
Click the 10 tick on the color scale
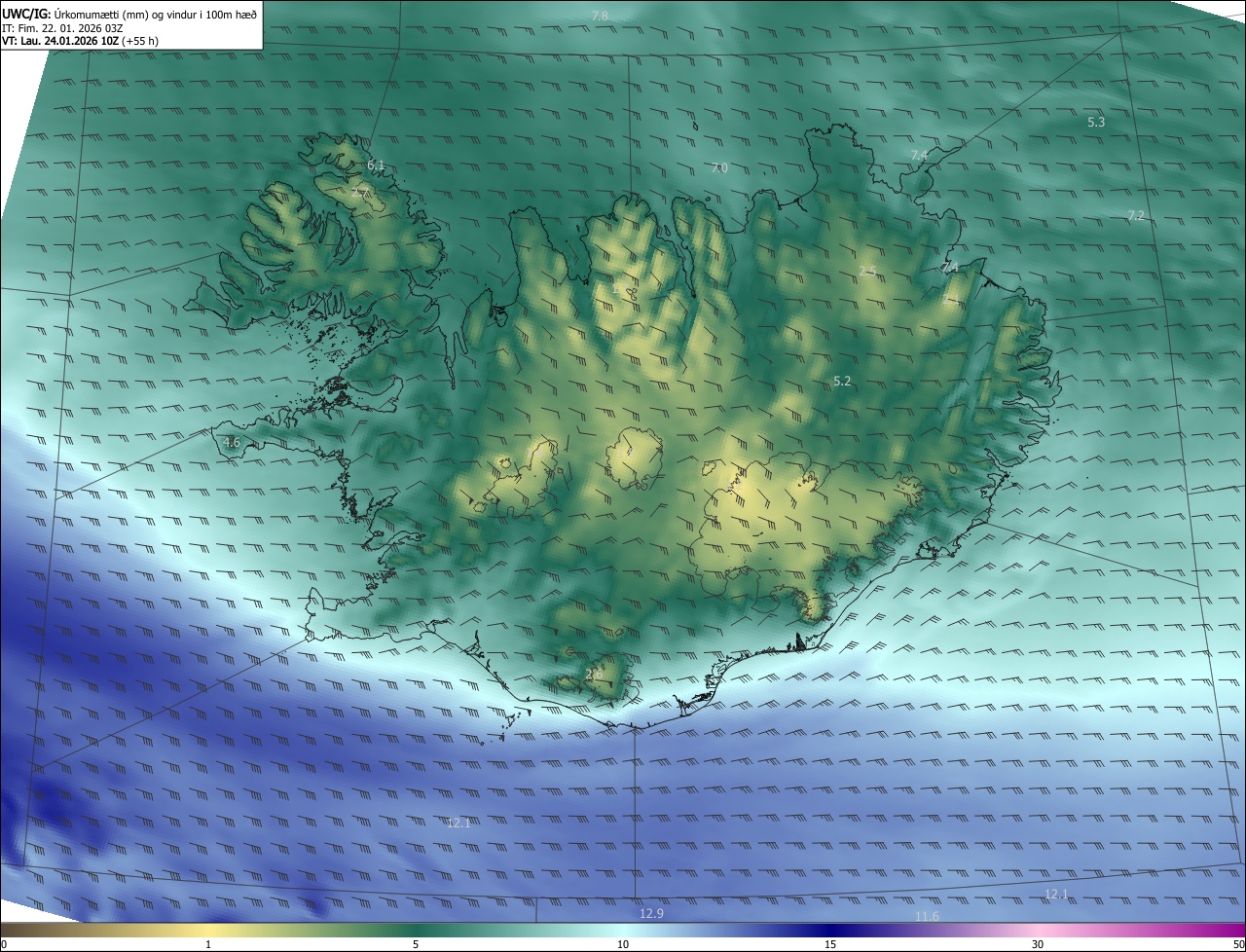click(623, 945)
